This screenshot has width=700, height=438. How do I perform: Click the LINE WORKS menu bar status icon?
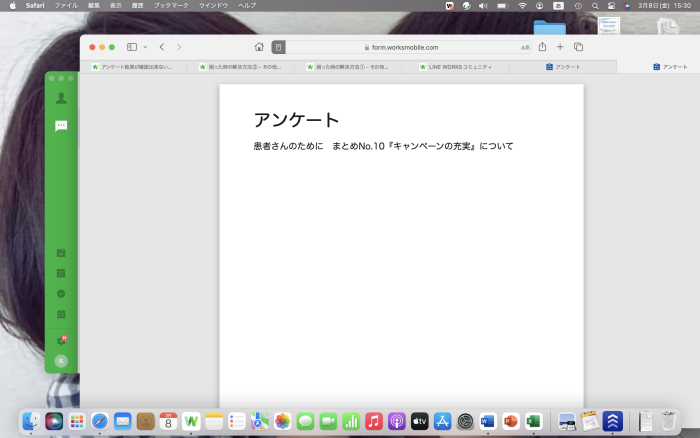pyautogui.click(x=450, y=6)
